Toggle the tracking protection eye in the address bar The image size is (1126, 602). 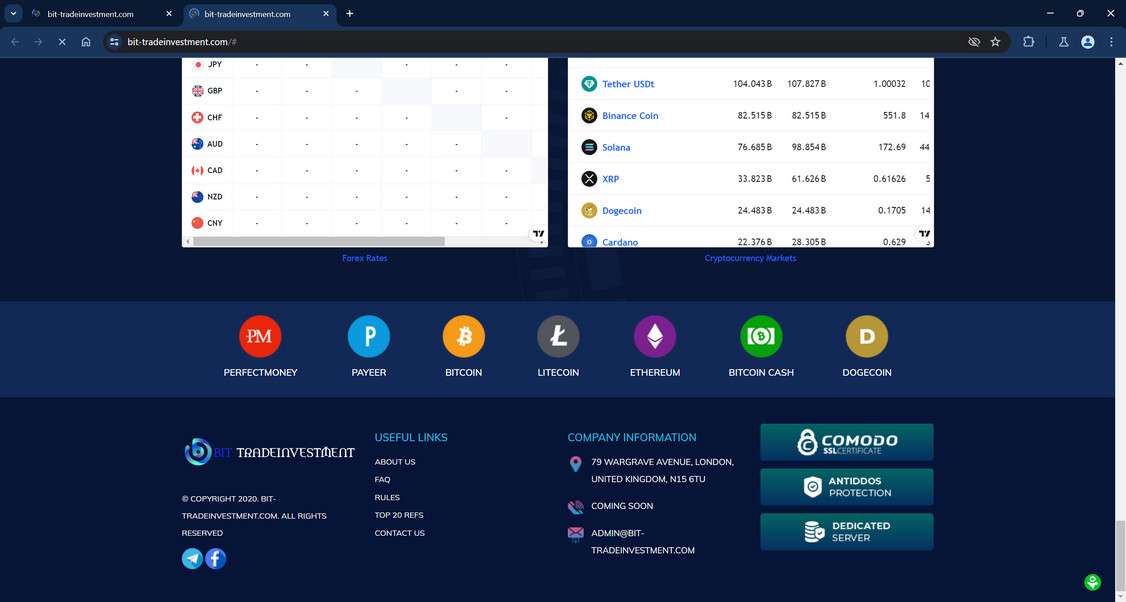[973, 42]
